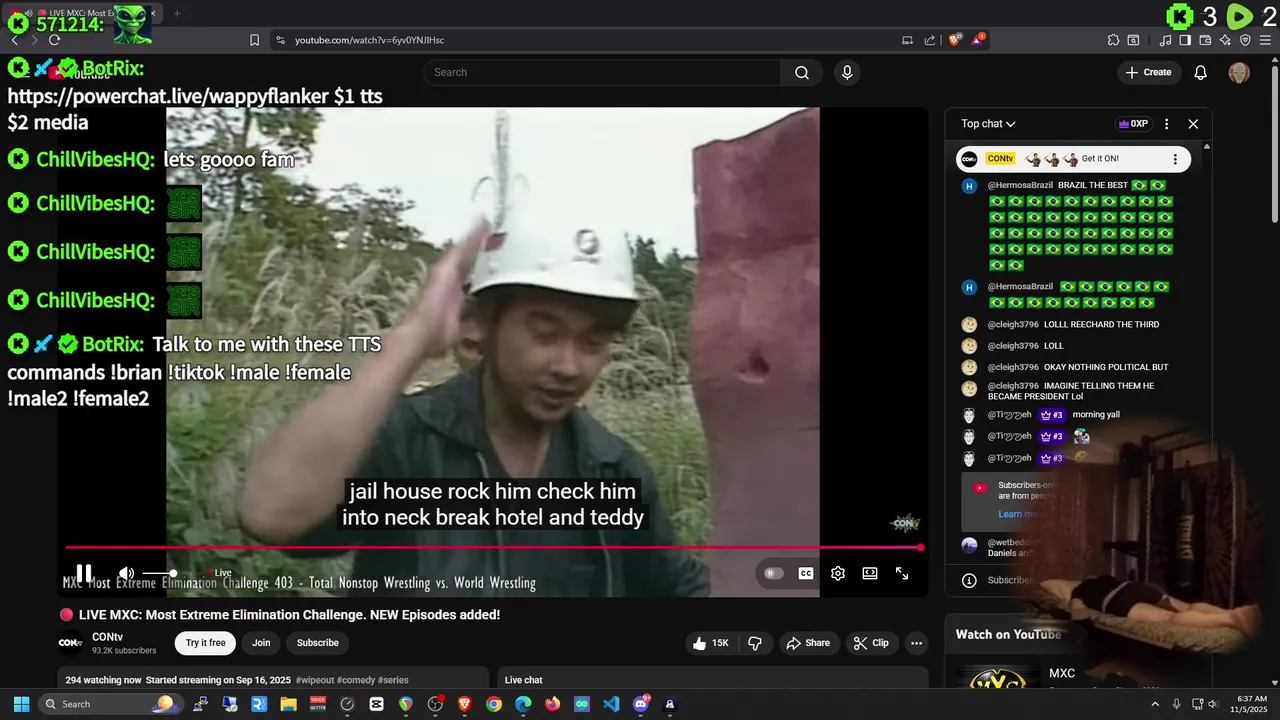1280x720 pixels.
Task: Click the Learn more link in chat
Action: point(1018,514)
